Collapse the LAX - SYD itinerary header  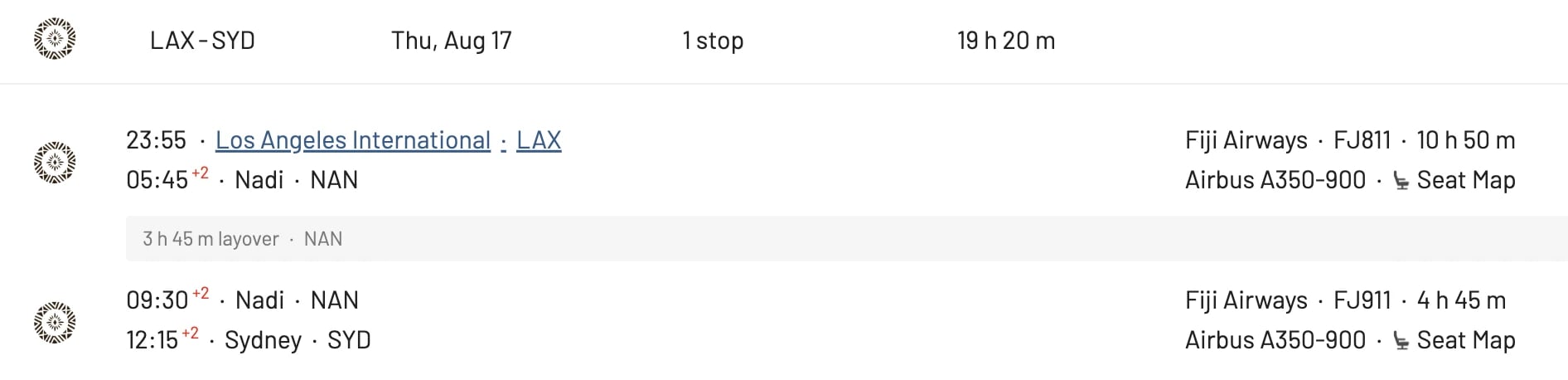[784, 41]
